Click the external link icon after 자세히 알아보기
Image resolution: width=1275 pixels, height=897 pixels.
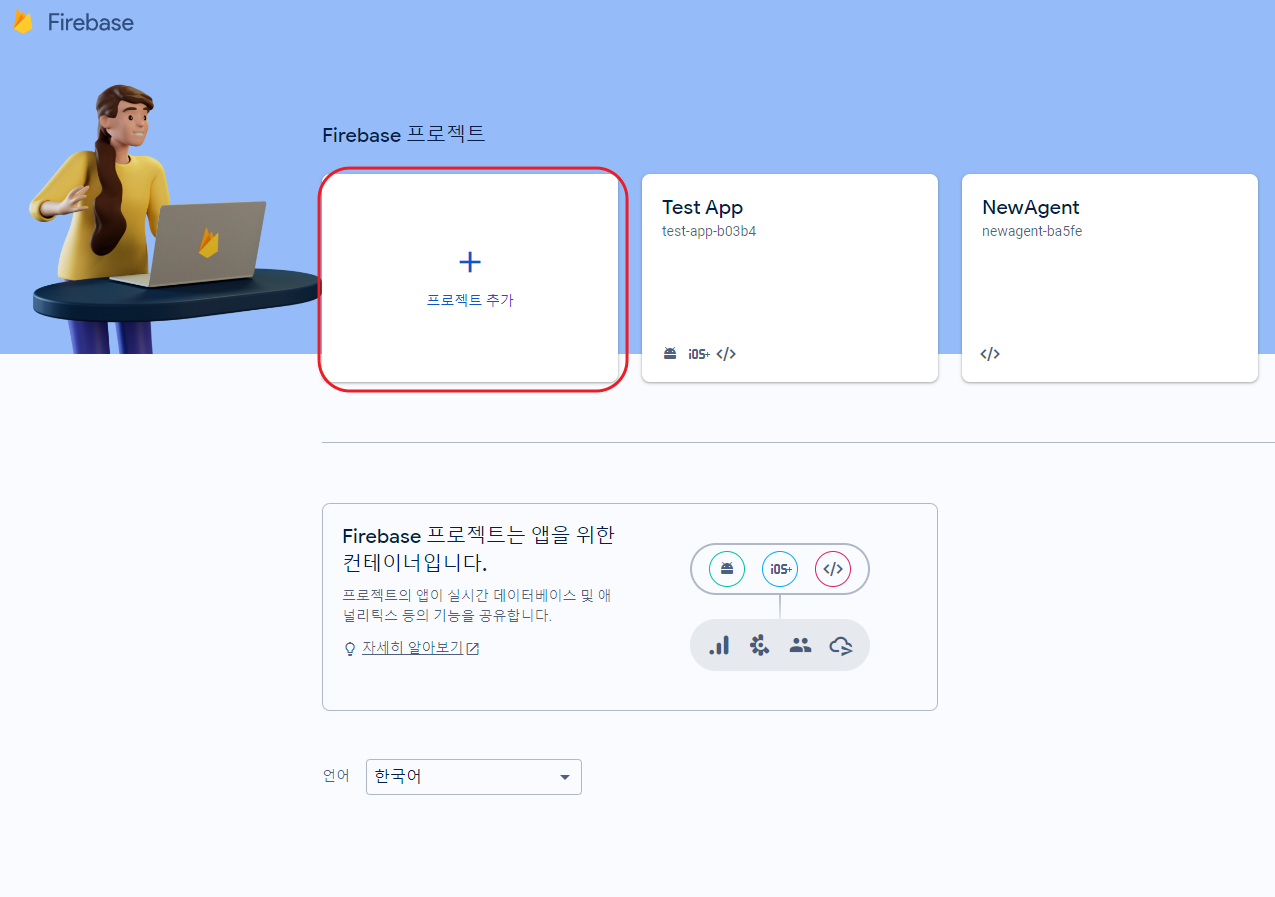coord(473,648)
